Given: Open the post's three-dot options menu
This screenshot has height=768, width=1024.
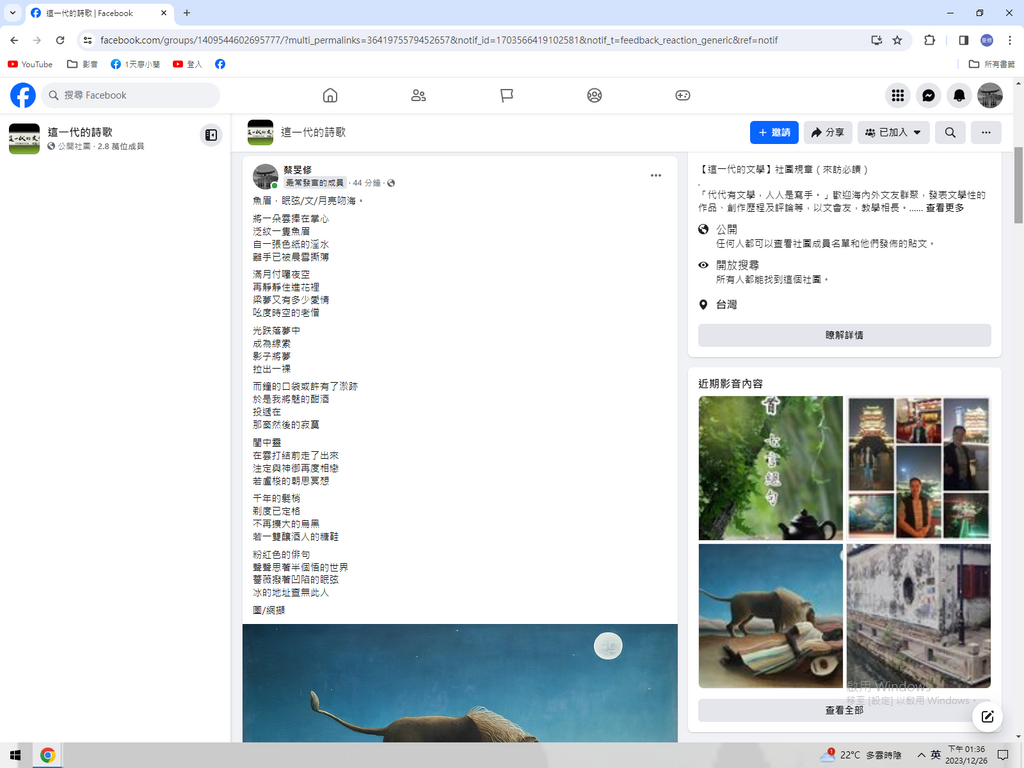Looking at the screenshot, I should tap(656, 175).
